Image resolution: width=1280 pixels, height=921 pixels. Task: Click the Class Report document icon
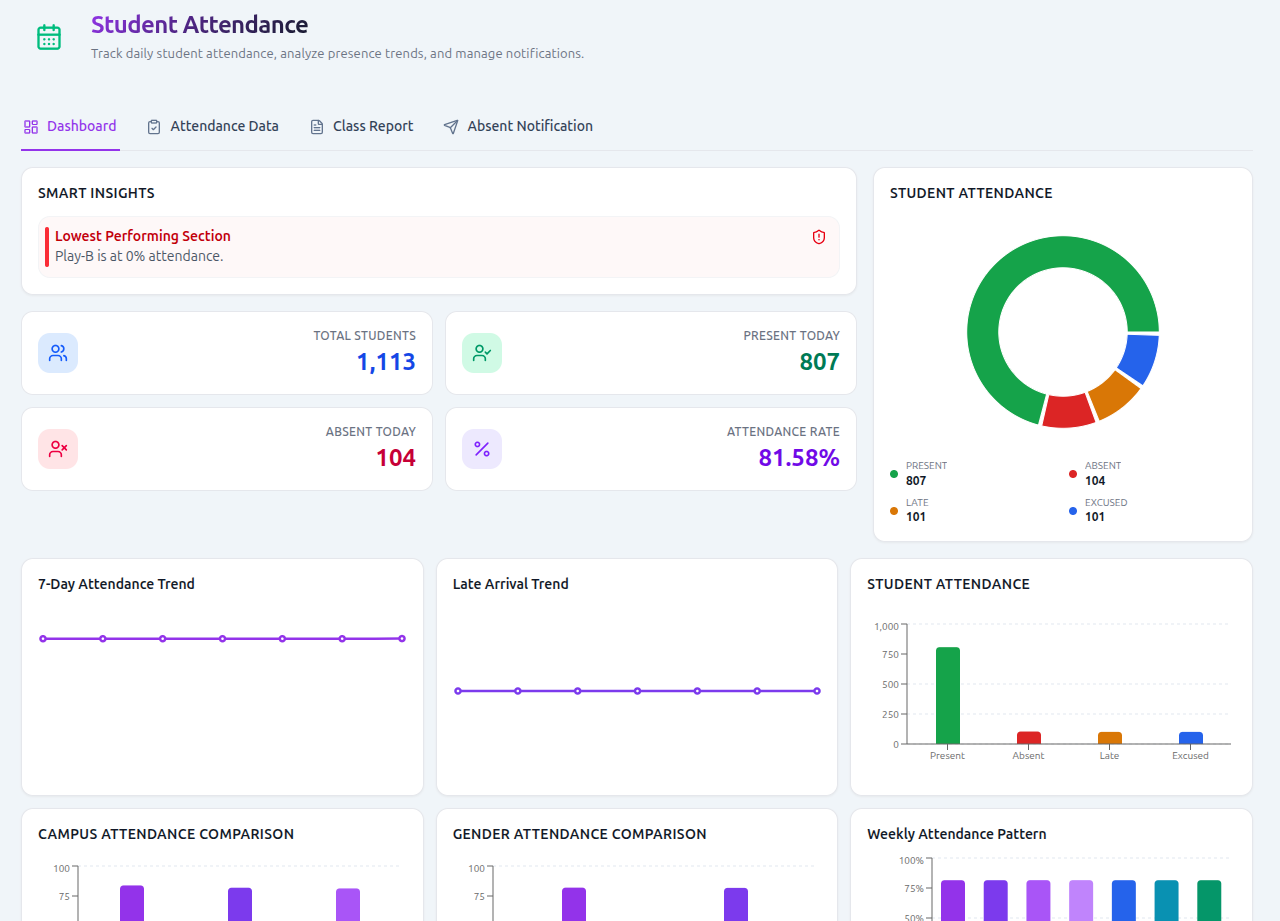click(x=317, y=127)
